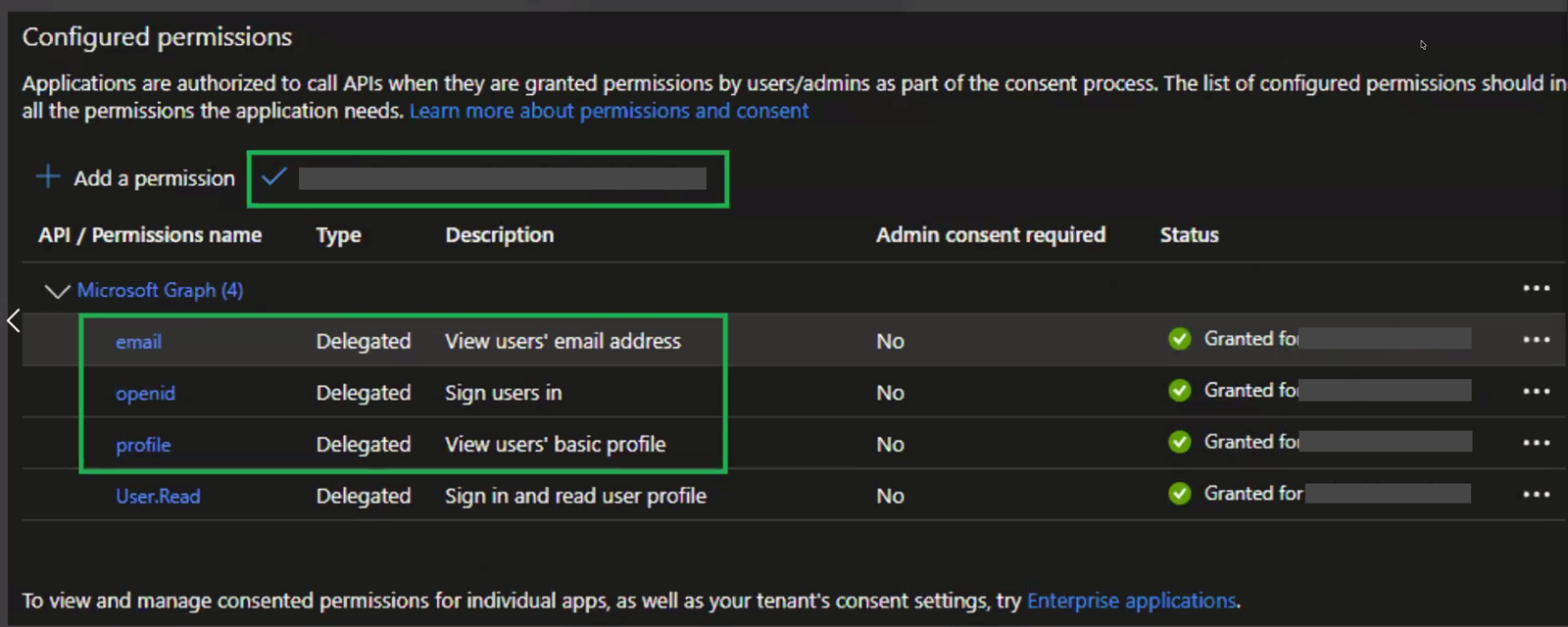Select the 'View users' basic profile' description
The height and width of the screenshot is (627, 1568).
(x=556, y=445)
